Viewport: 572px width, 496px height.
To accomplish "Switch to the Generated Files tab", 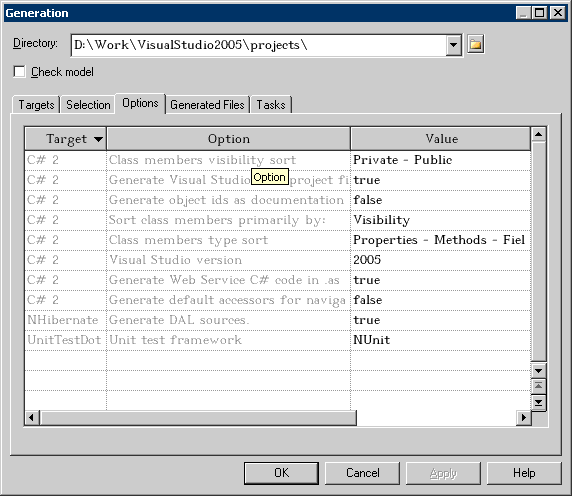I will 207,105.
